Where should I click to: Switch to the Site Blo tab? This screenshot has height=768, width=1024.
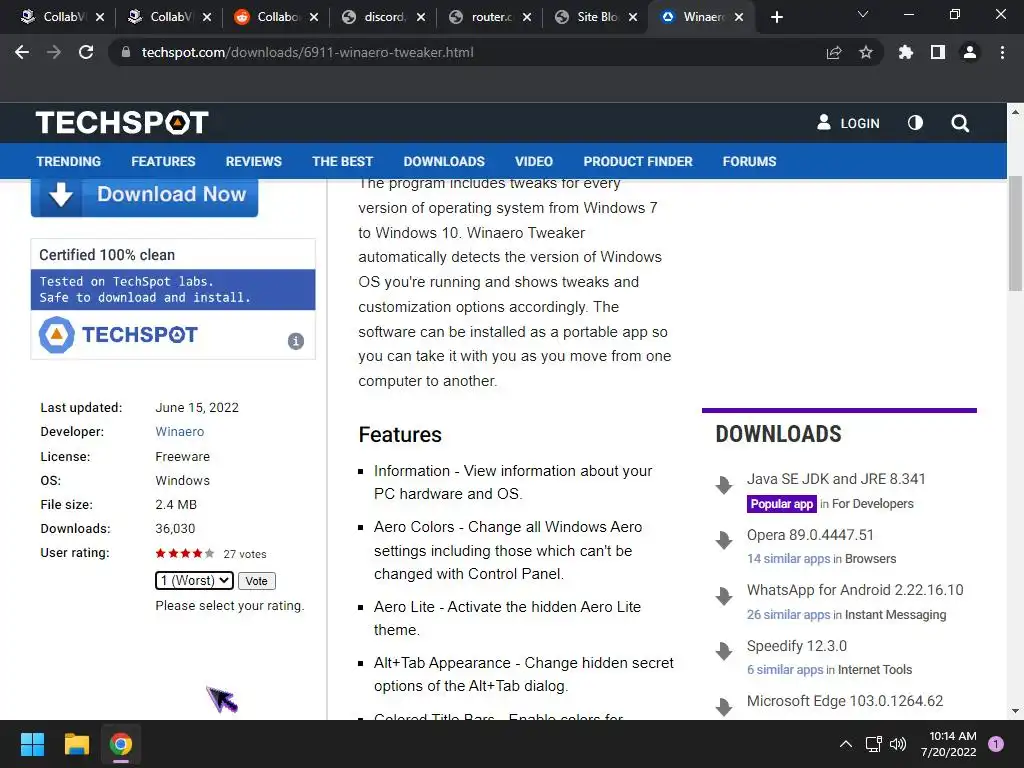598,17
